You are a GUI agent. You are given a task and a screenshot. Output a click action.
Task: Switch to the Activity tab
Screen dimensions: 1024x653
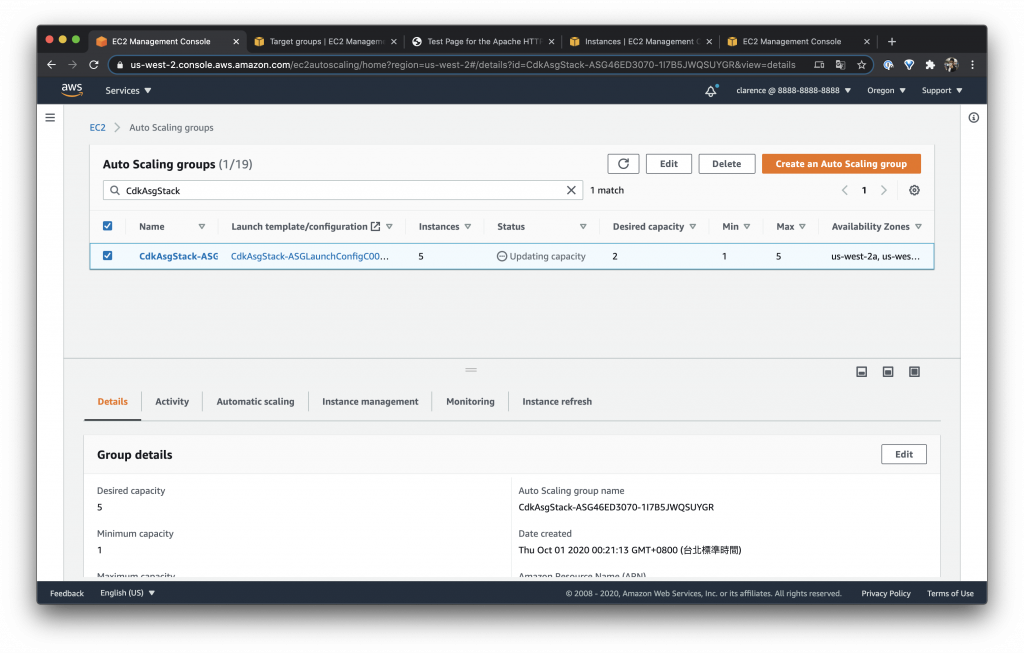(172, 402)
